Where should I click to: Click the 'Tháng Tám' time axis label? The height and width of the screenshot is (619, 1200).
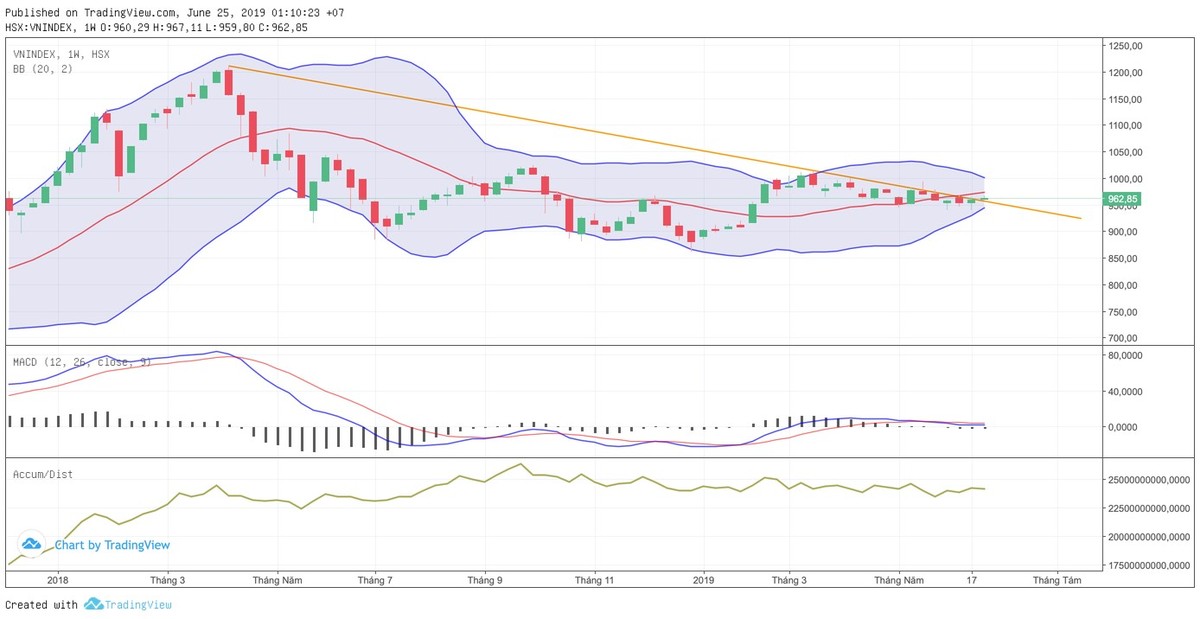pyautogui.click(x=1056, y=579)
